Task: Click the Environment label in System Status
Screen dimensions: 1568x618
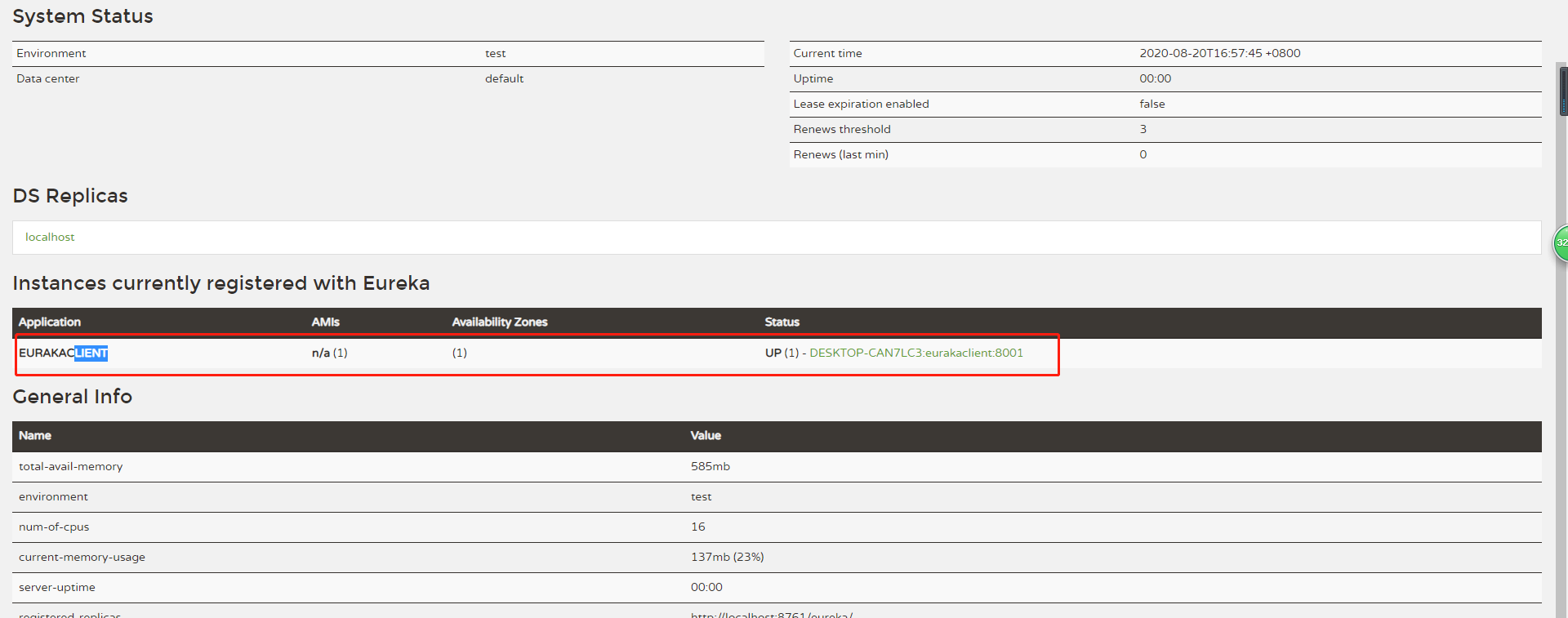Action: click(x=51, y=53)
